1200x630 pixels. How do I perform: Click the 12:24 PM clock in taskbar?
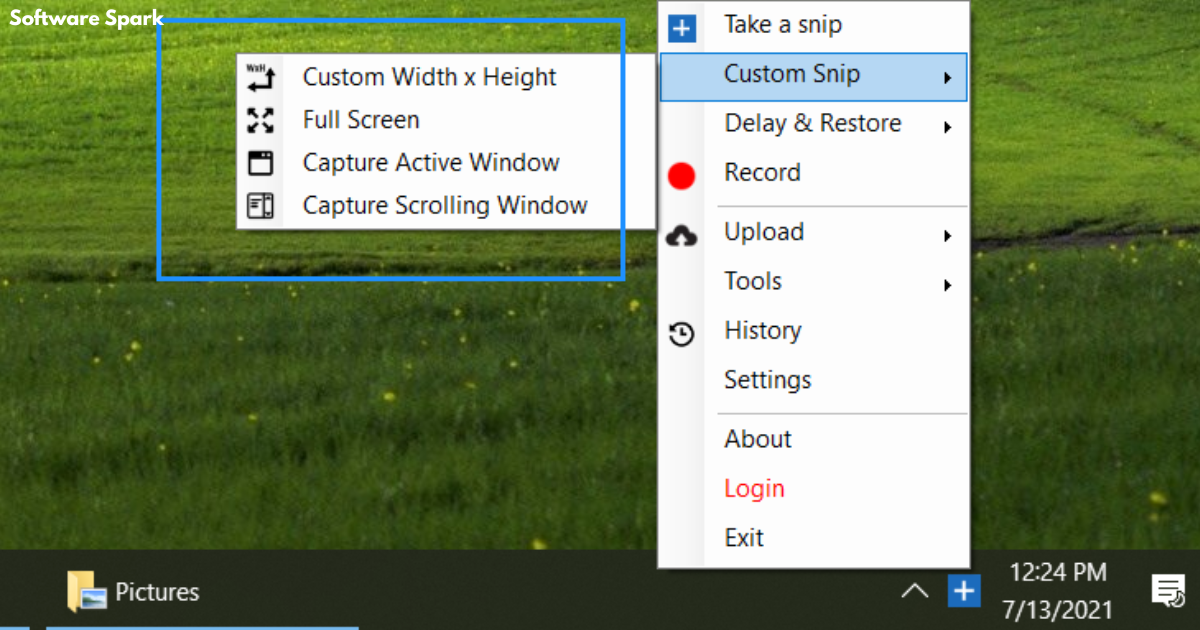point(1058,573)
